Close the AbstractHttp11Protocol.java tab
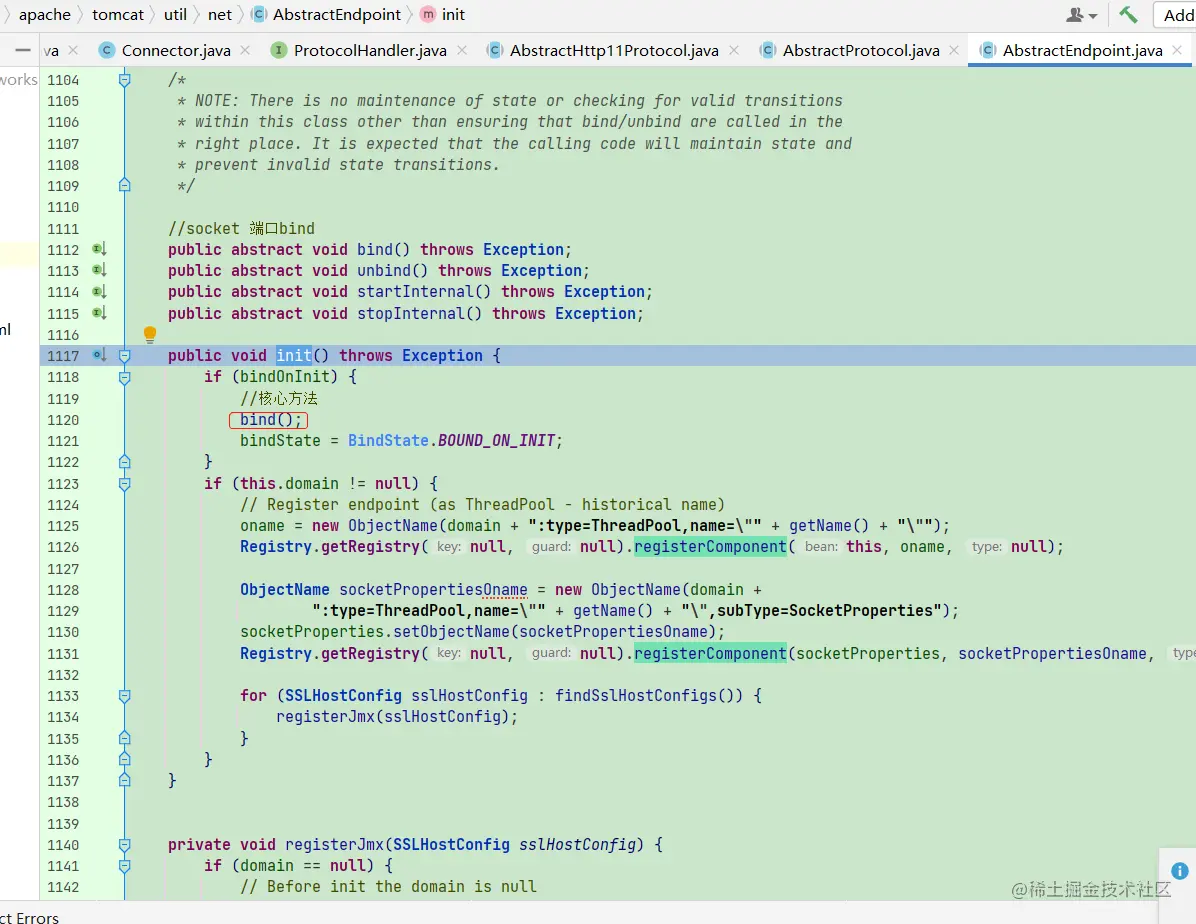1196x924 pixels. [734, 50]
